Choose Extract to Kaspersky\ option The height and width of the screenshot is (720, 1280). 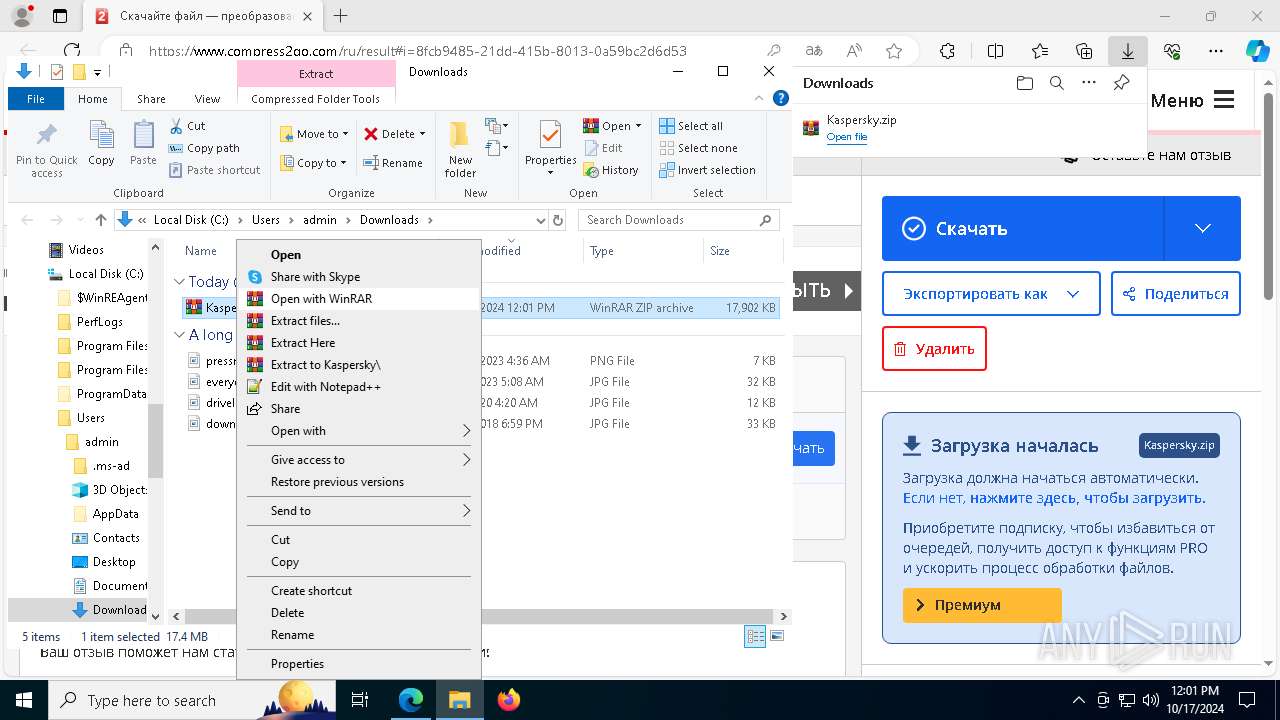pyautogui.click(x=359, y=365)
